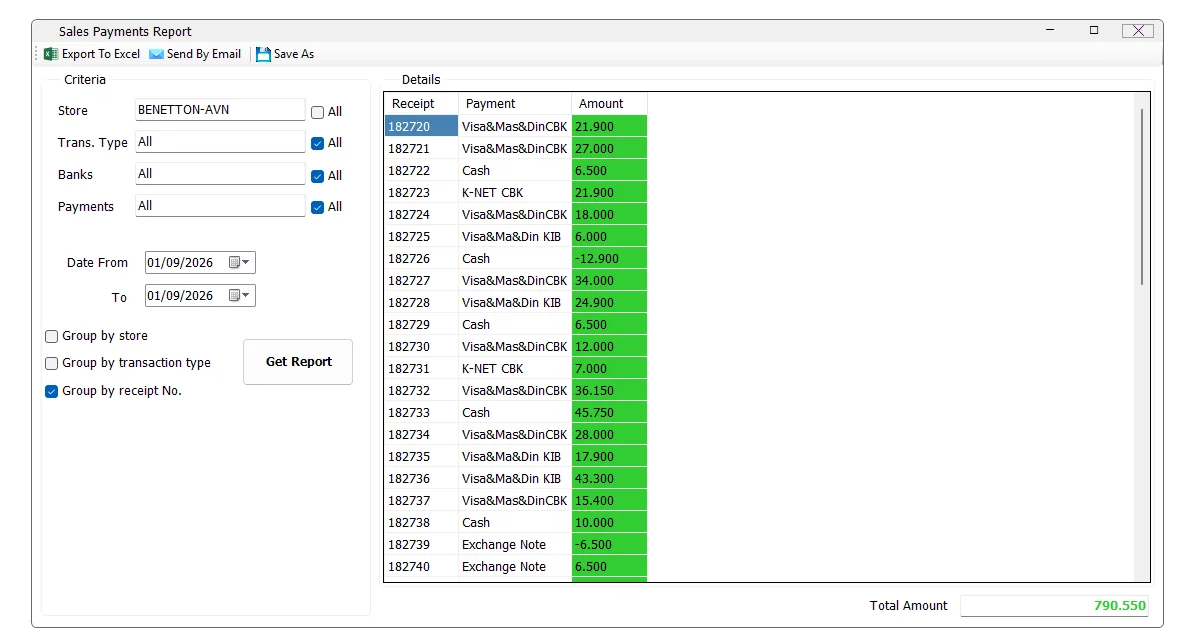This screenshot has width=1189, height=641.
Task: Click the Send By Email envelope icon
Action: pyautogui.click(x=156, y=54)
